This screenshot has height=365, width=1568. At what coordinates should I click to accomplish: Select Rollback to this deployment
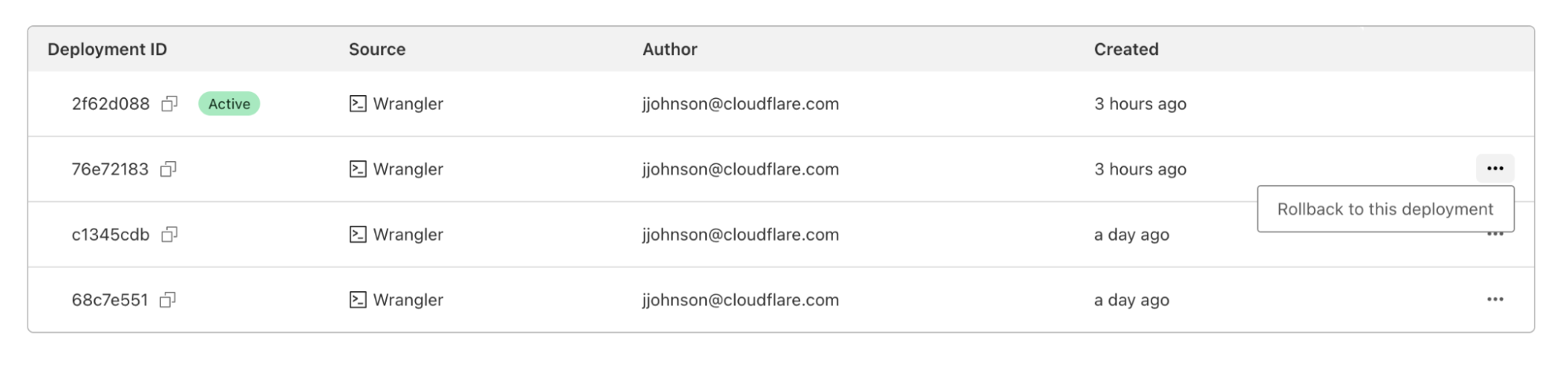(x=1385, y=209)
